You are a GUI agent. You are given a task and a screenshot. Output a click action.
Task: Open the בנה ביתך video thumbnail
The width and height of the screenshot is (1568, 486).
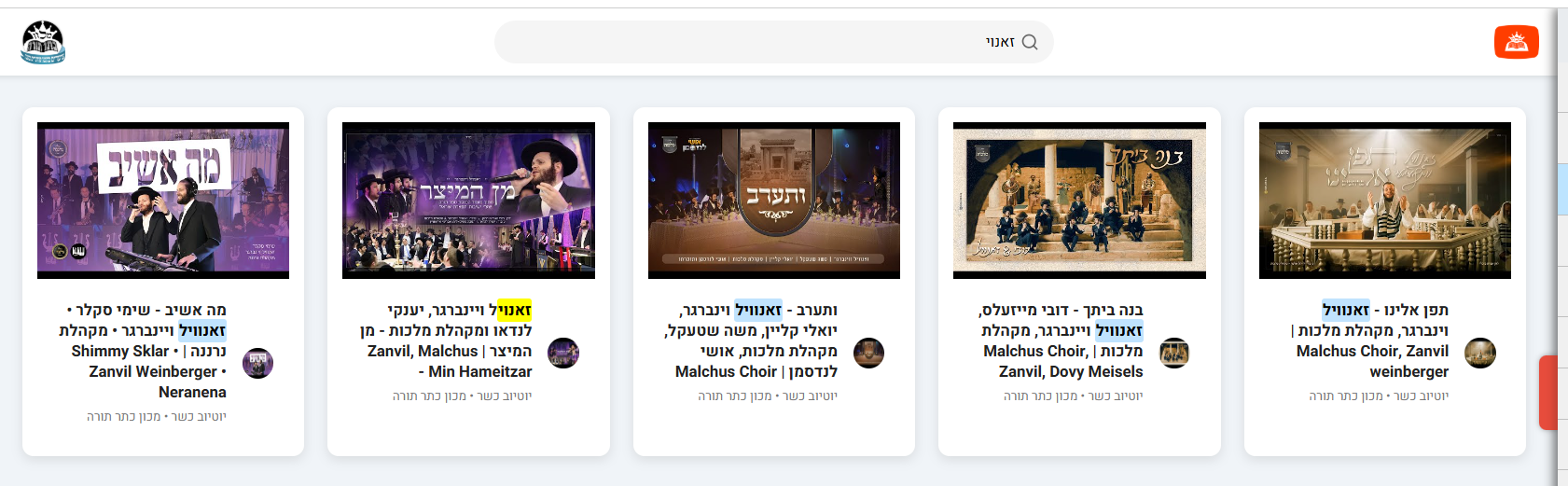pyautogui.click(x=1079, y=201)
